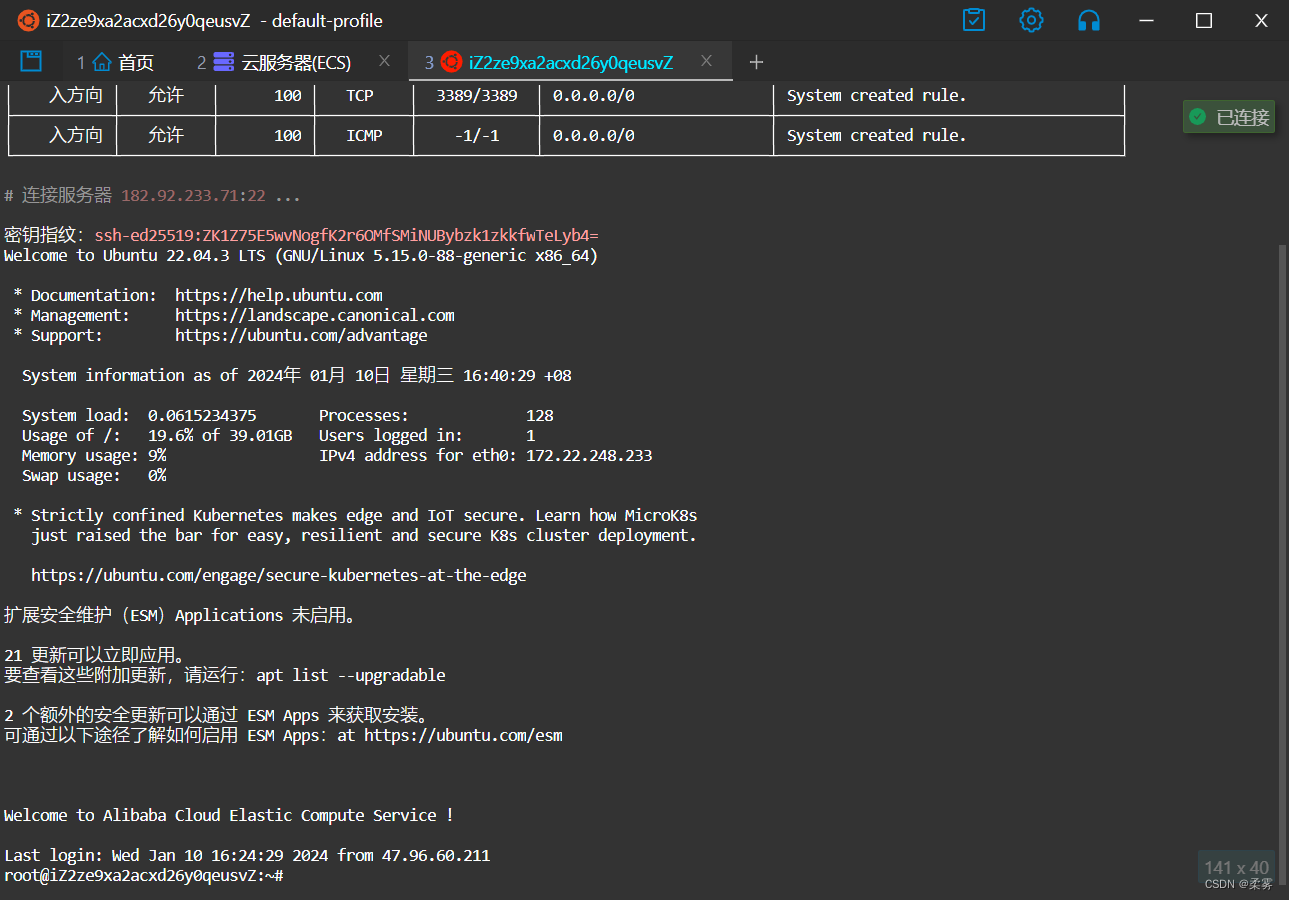Viewport: 1289px width, 900px height.
Task: Click the server icon on 云服务器 tab
Action: coord(224,62)
